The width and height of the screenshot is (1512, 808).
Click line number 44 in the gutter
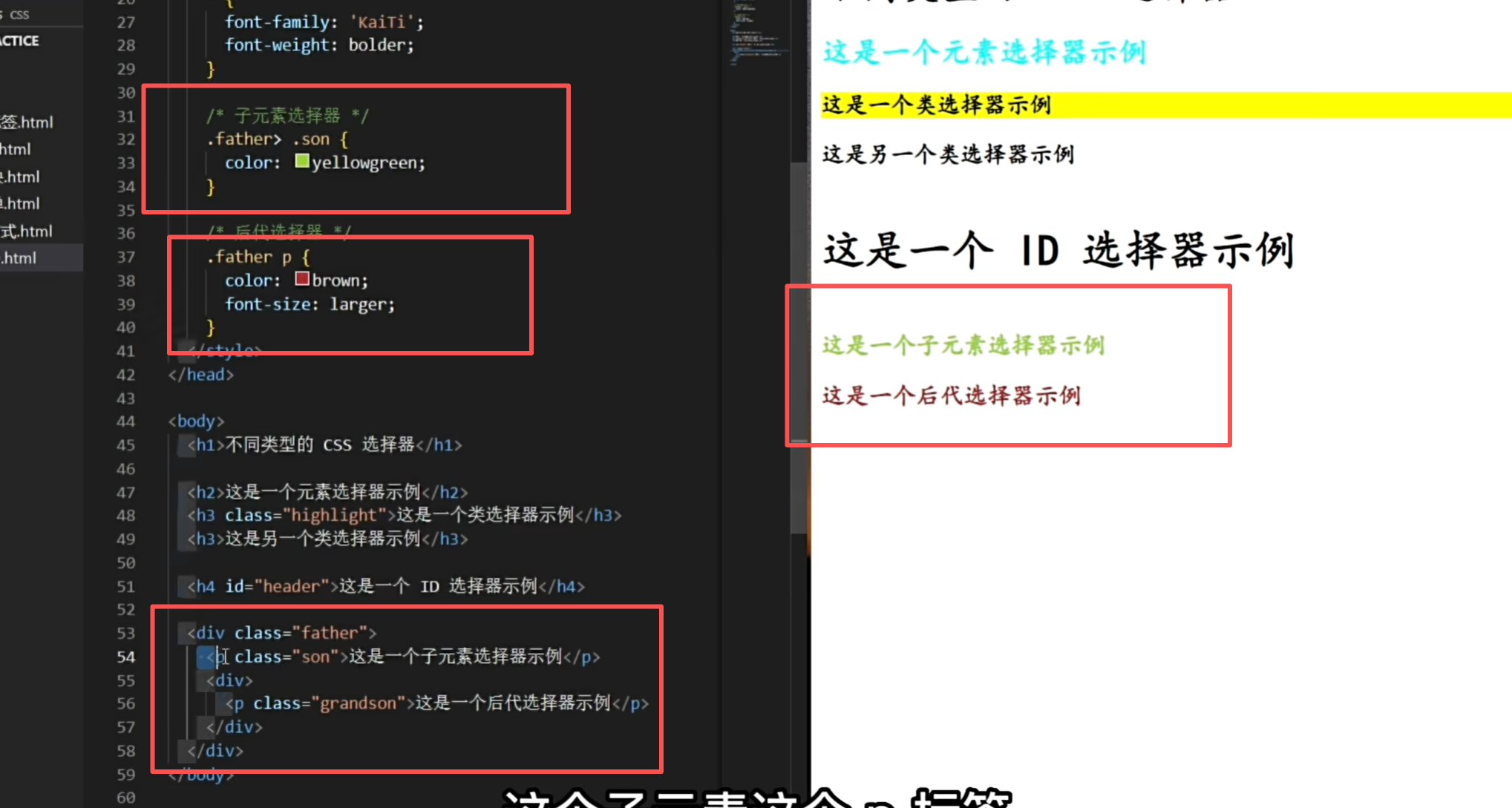125,421
